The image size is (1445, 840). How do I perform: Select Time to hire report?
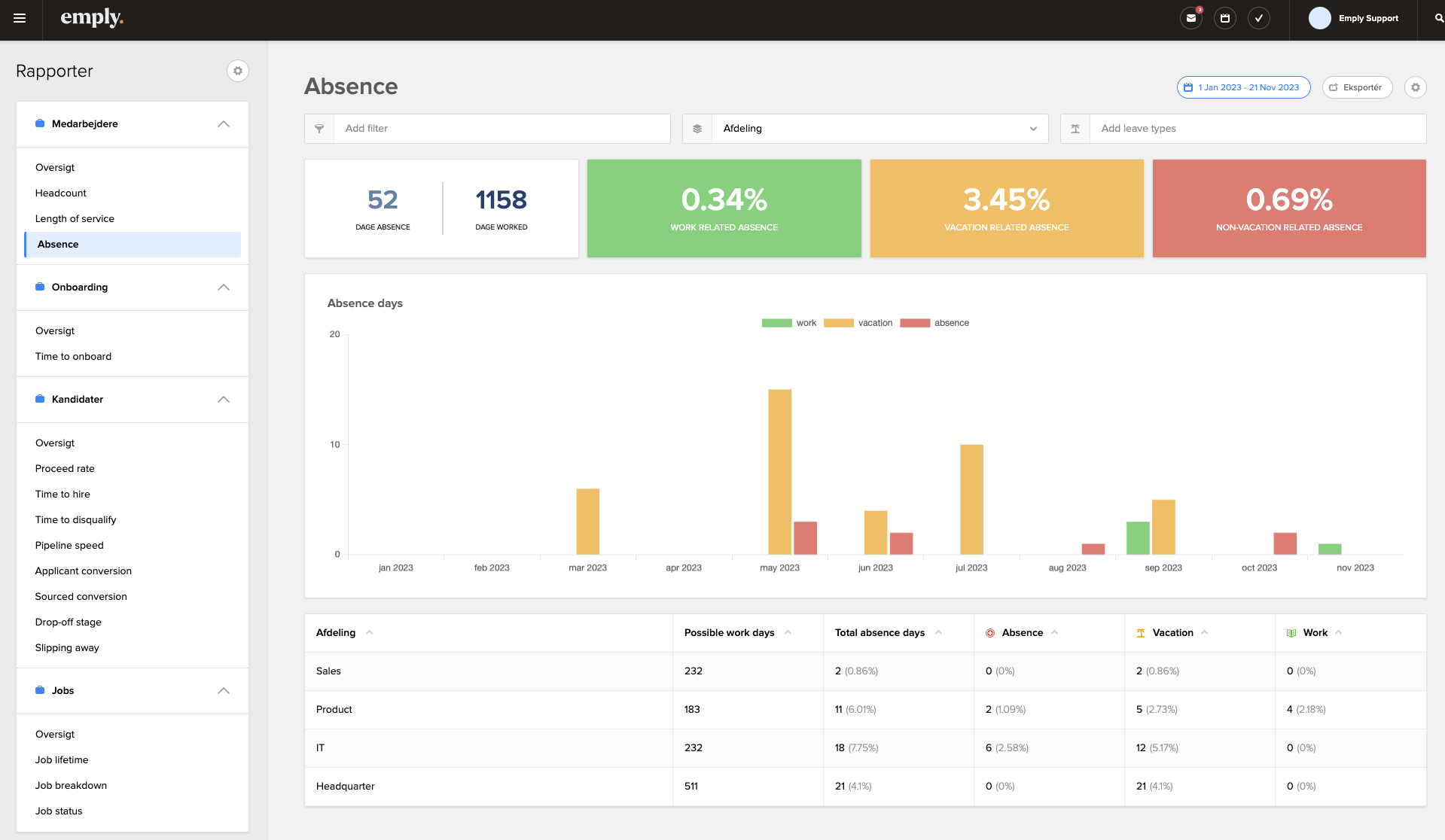coord(62,495)
